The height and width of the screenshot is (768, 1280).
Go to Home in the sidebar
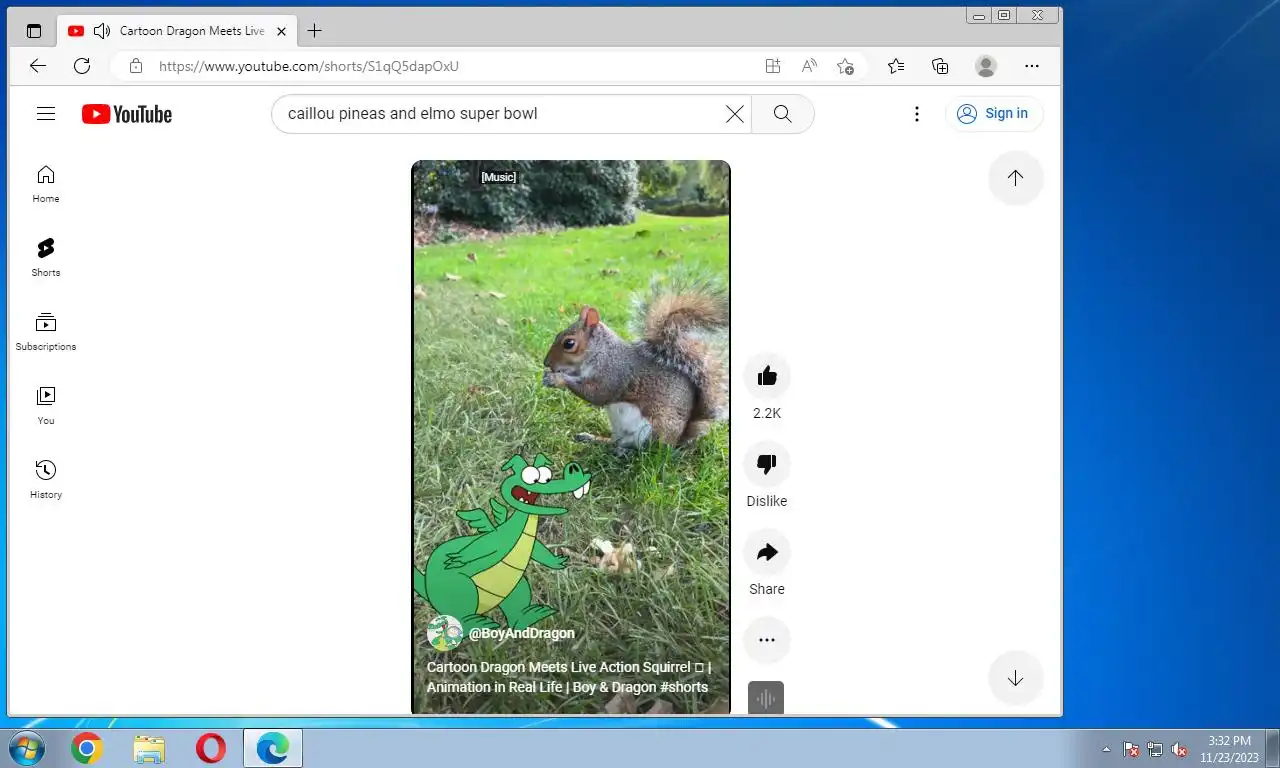coord(46,184)
